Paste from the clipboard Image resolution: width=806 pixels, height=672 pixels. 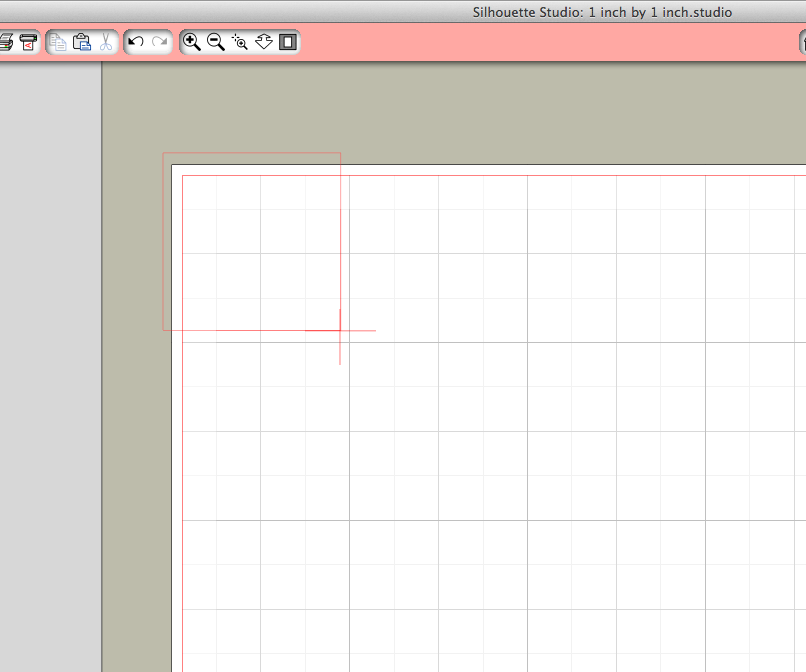(x=81, y=42)
